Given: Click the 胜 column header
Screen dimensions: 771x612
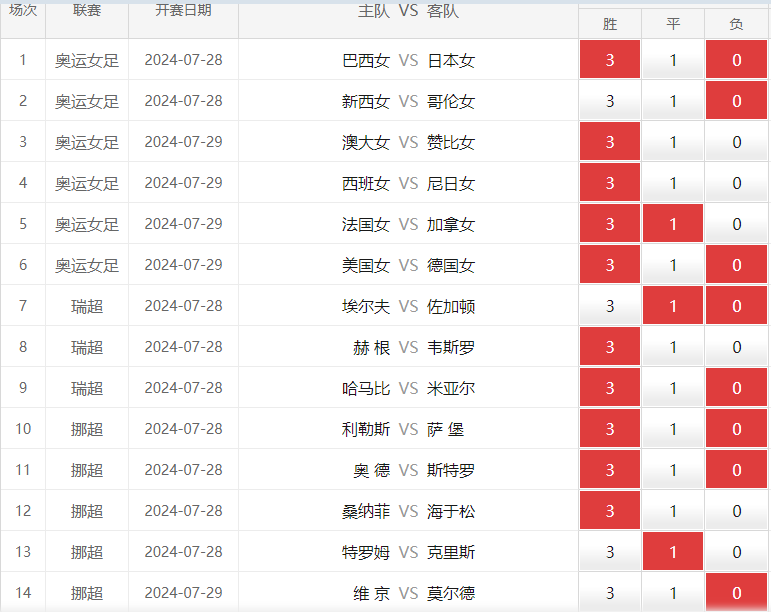Looking at the screenshot, I should click(610, 24).
